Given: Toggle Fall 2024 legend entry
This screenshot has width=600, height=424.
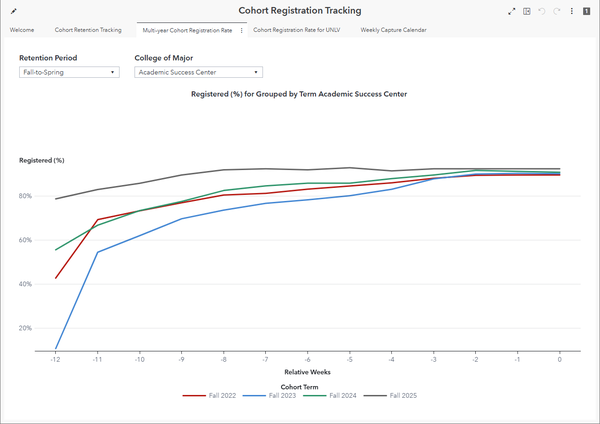Looking at the screenshot, I should tap(330, 396).
